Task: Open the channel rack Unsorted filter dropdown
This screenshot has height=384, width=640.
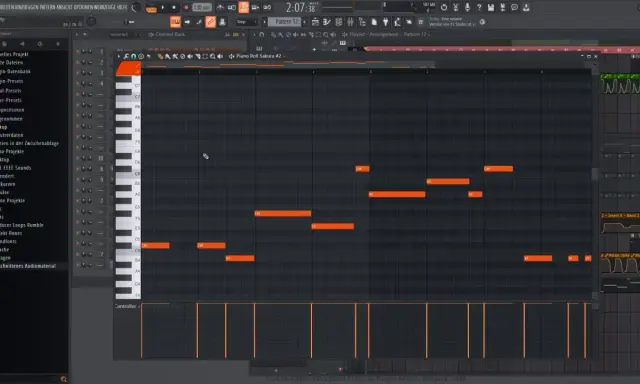Action: pos(123,35)
